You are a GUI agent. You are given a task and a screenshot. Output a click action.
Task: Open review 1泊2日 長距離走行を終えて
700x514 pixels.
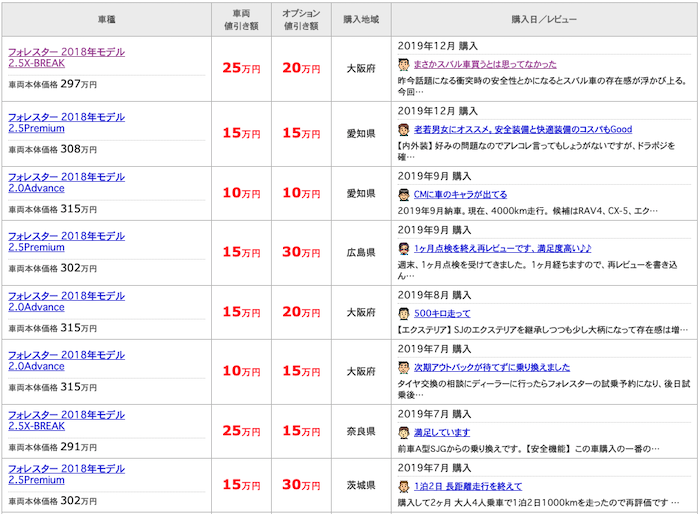(468, 486)
